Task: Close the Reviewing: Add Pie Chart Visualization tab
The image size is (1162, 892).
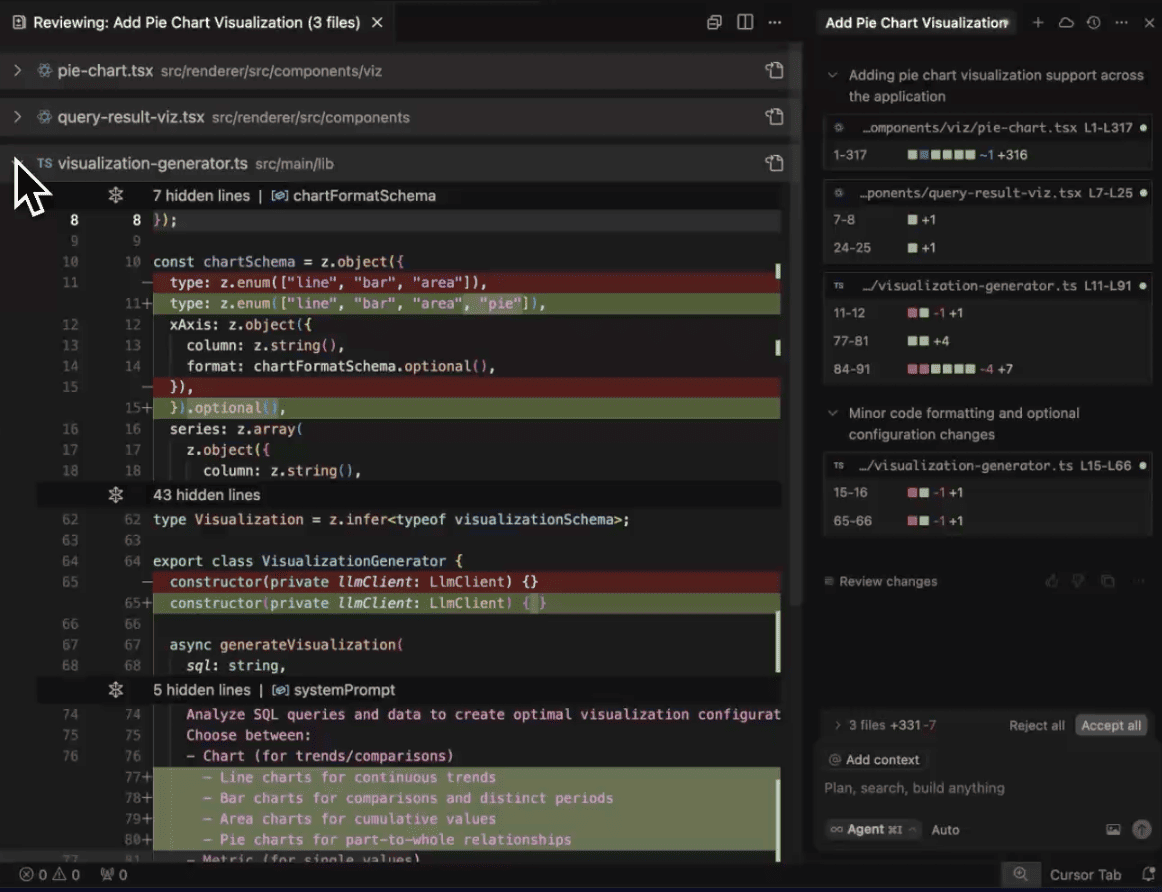Action: pos(377,22)
